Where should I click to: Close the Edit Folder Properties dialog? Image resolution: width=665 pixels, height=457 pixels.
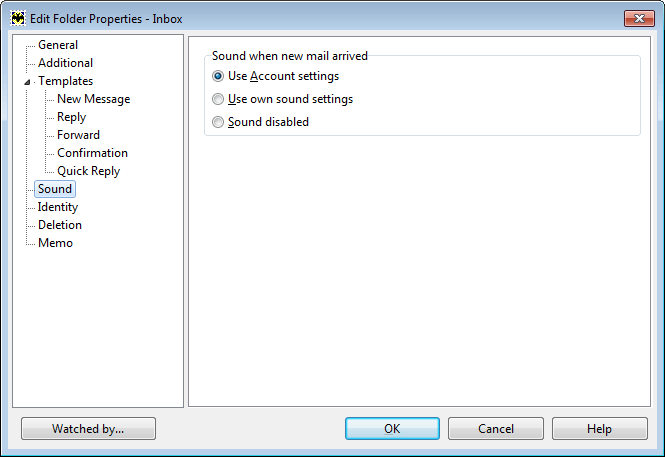(x=639, y=19)
